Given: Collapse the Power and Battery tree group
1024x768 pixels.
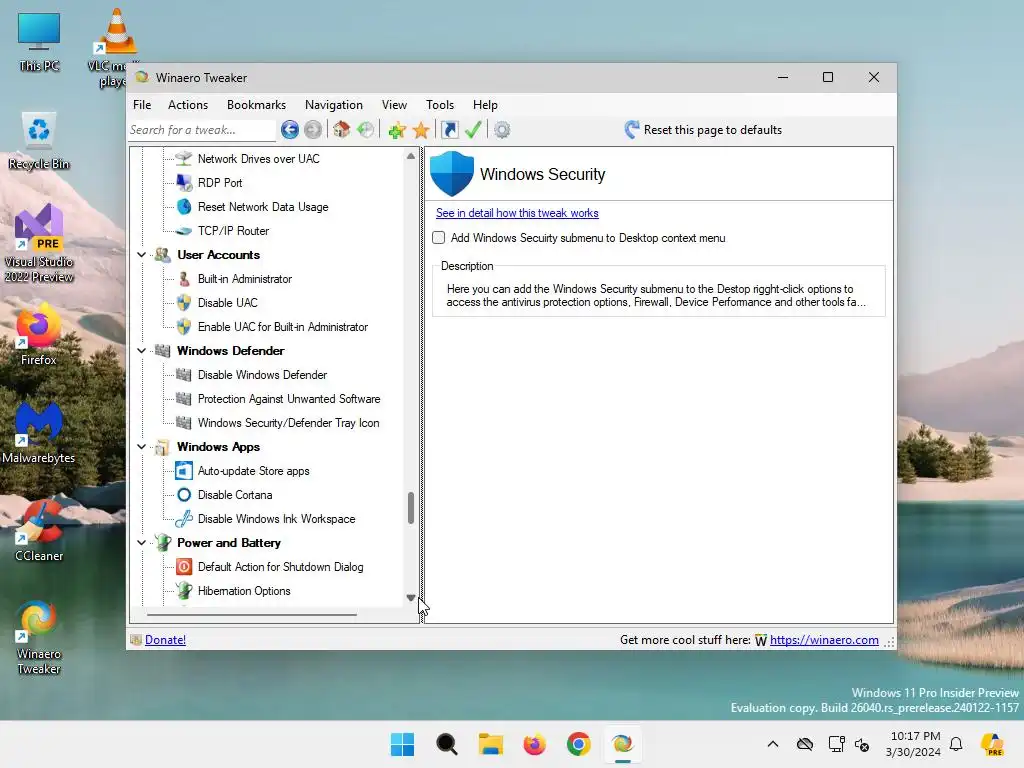Looking at the screenshot, I should pos(141,543).
